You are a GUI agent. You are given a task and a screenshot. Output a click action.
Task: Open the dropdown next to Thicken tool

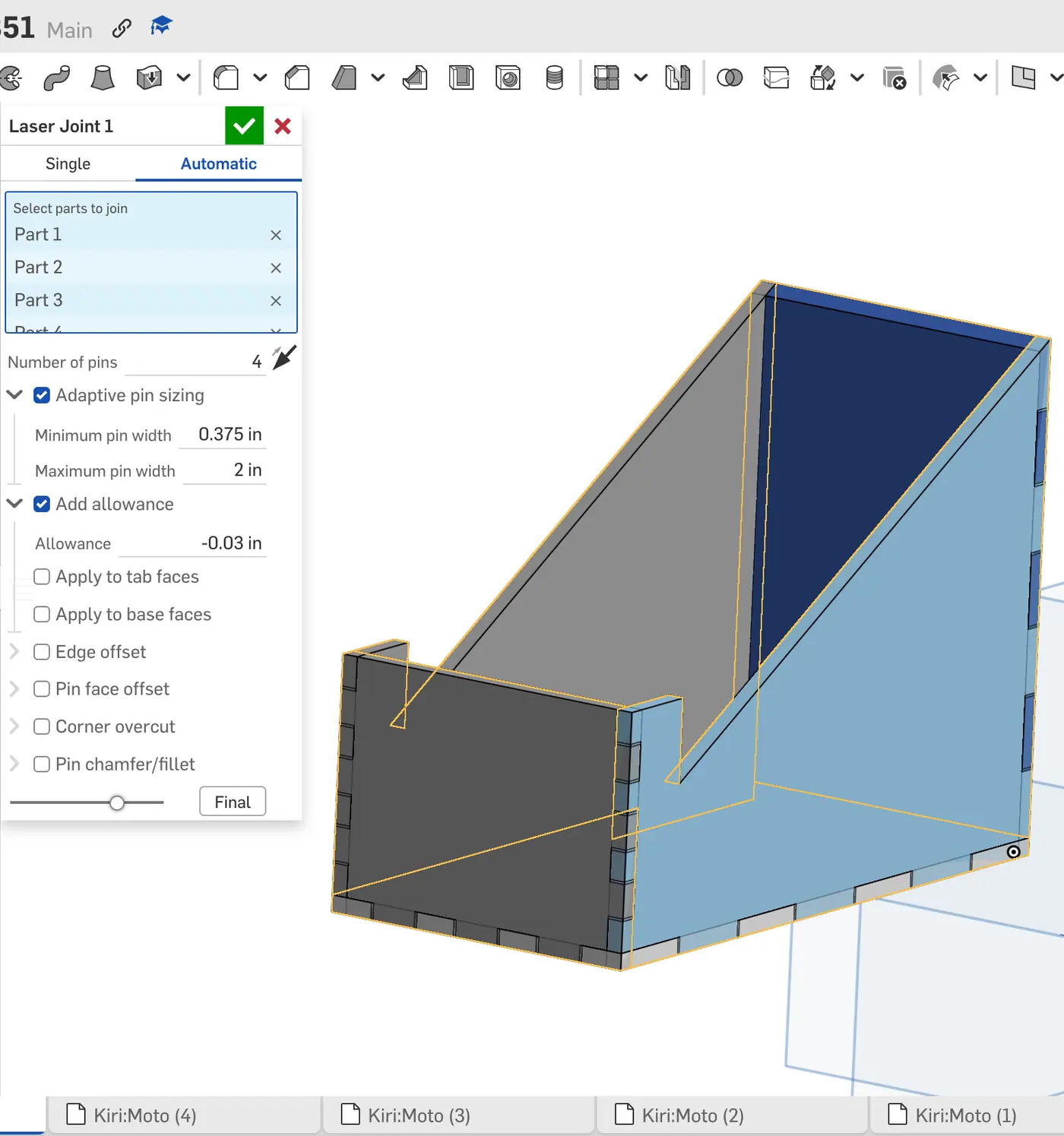(x=183, y=78)
